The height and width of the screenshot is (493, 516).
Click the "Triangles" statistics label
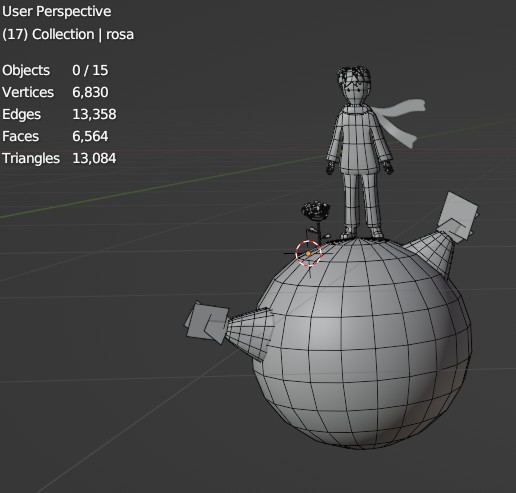(31, 158)
